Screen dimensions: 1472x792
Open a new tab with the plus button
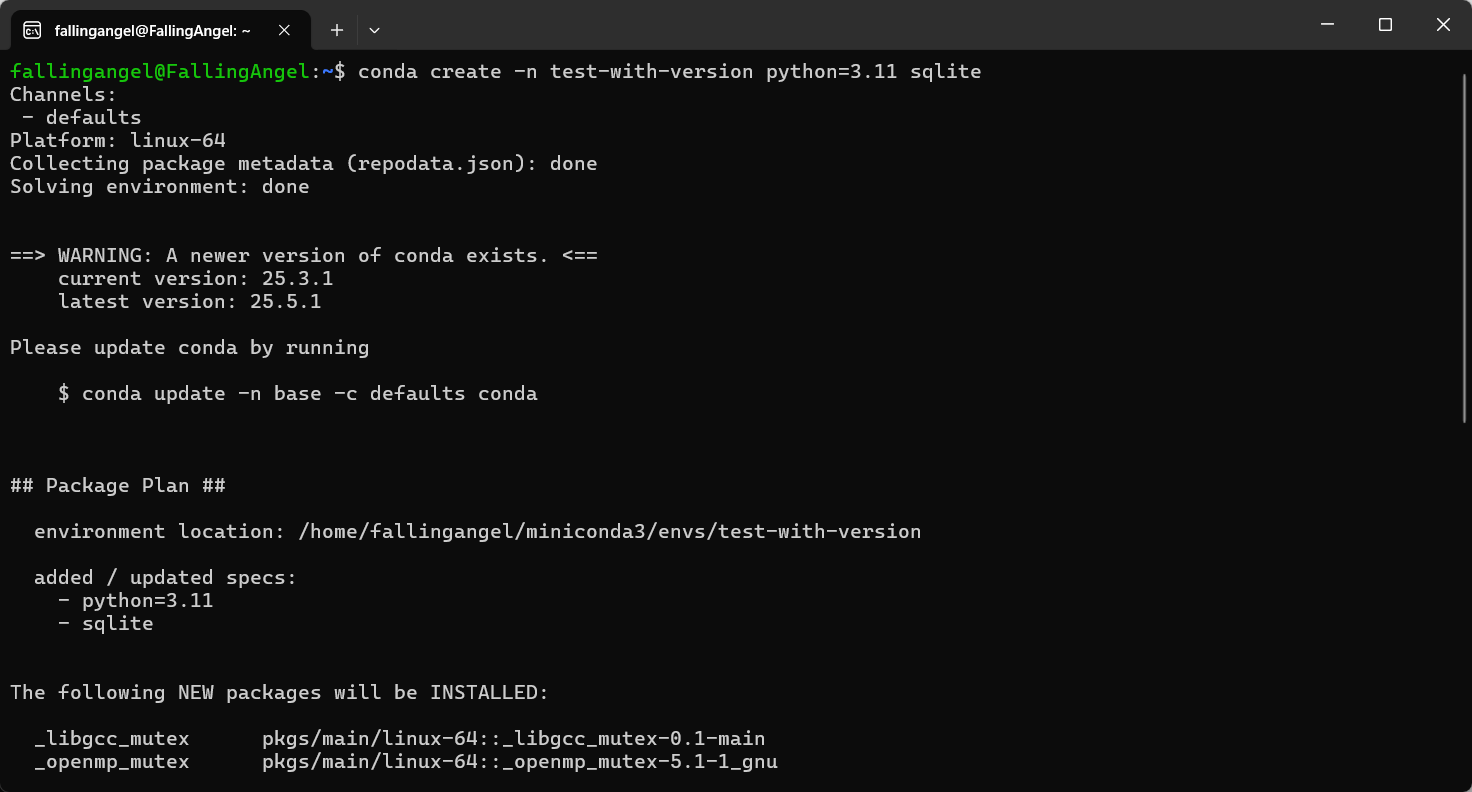(x=337, y=30)
